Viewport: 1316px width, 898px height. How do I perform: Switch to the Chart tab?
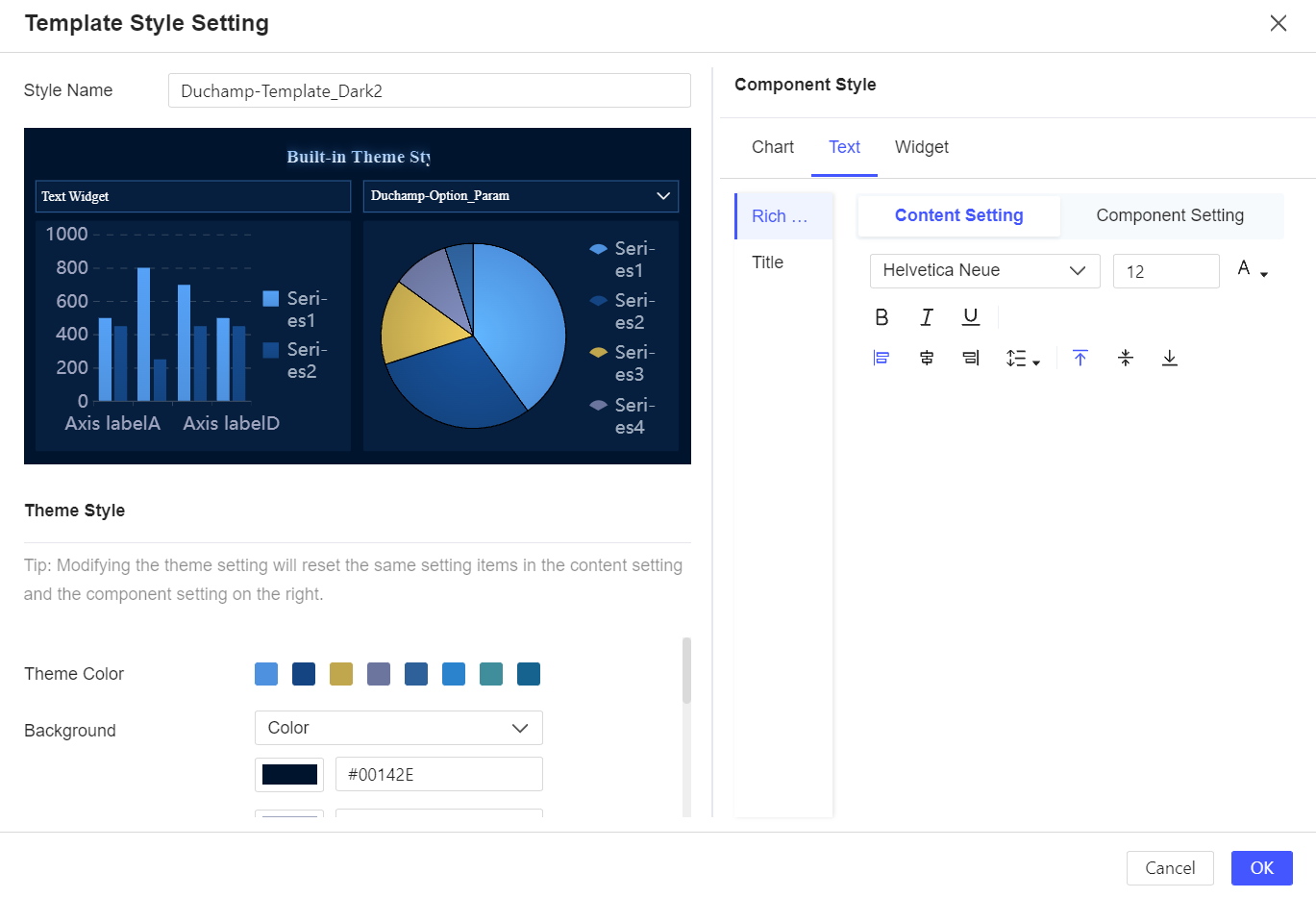pyautogui.click(x=773, y=147)
